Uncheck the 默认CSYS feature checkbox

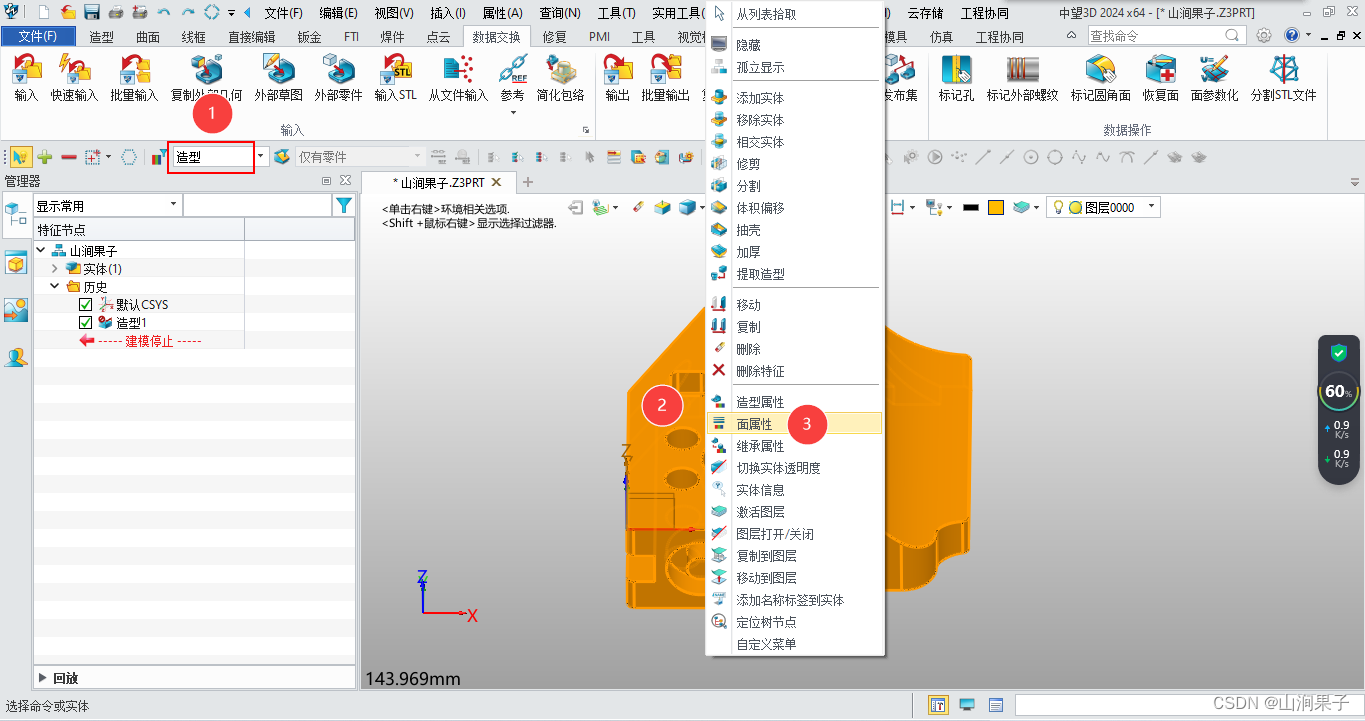86,304
